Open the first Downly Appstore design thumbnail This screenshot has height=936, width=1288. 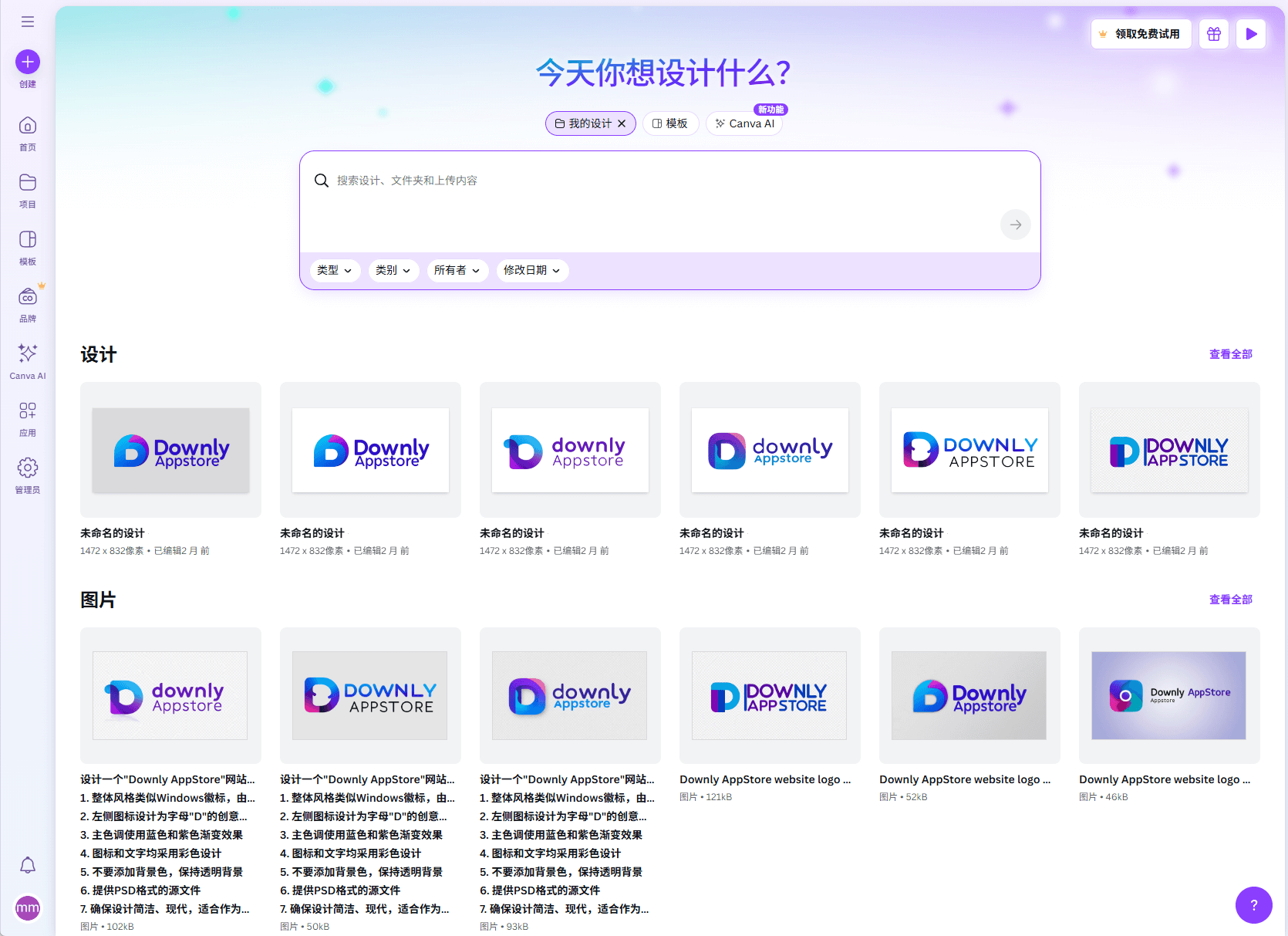point(170,450)
